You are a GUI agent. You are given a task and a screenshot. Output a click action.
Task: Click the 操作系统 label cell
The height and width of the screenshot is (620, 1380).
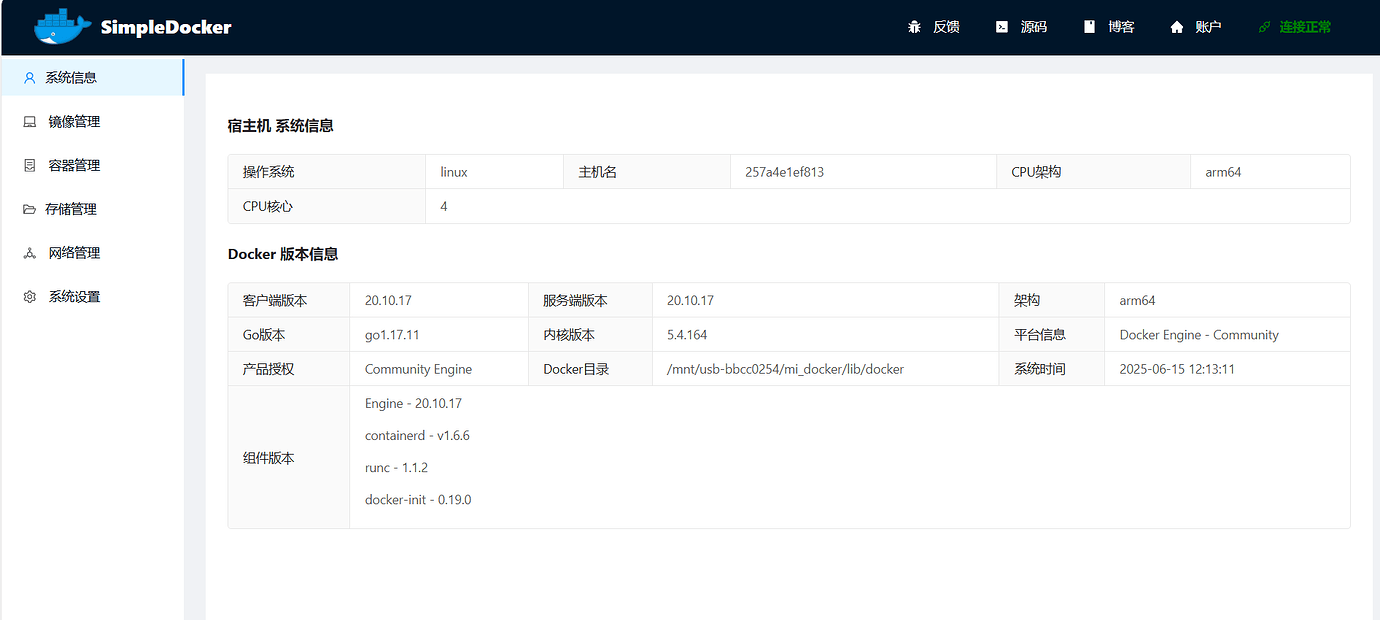coord(327,172)
